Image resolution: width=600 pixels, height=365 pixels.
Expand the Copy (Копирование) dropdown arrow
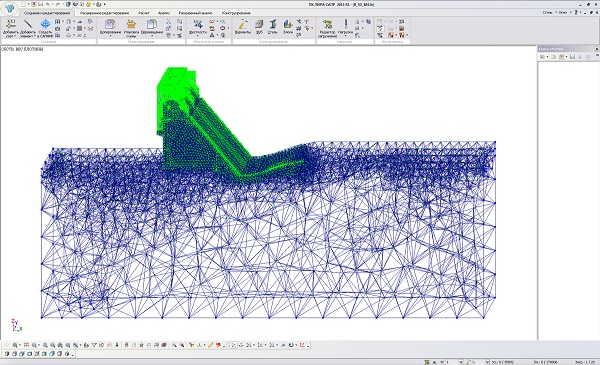pyautogui.click(x=111, y=36)
